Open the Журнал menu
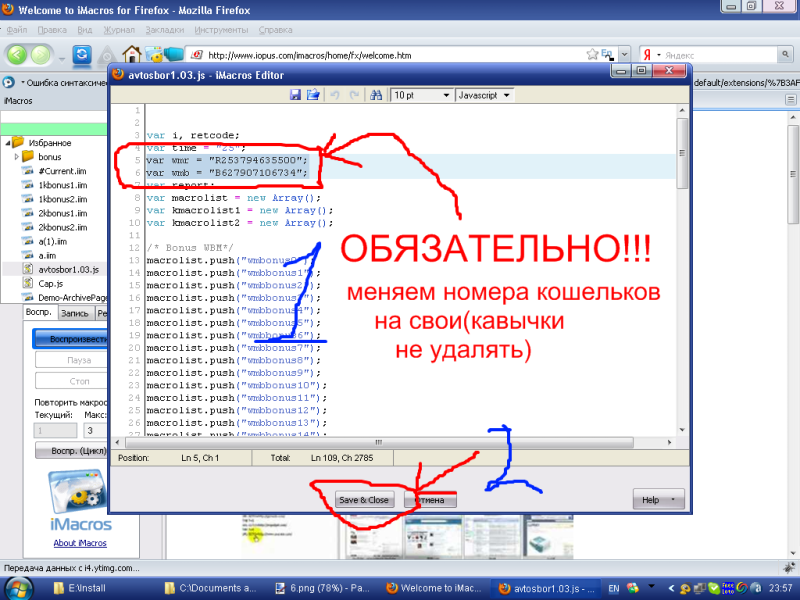 pos(119,30)
